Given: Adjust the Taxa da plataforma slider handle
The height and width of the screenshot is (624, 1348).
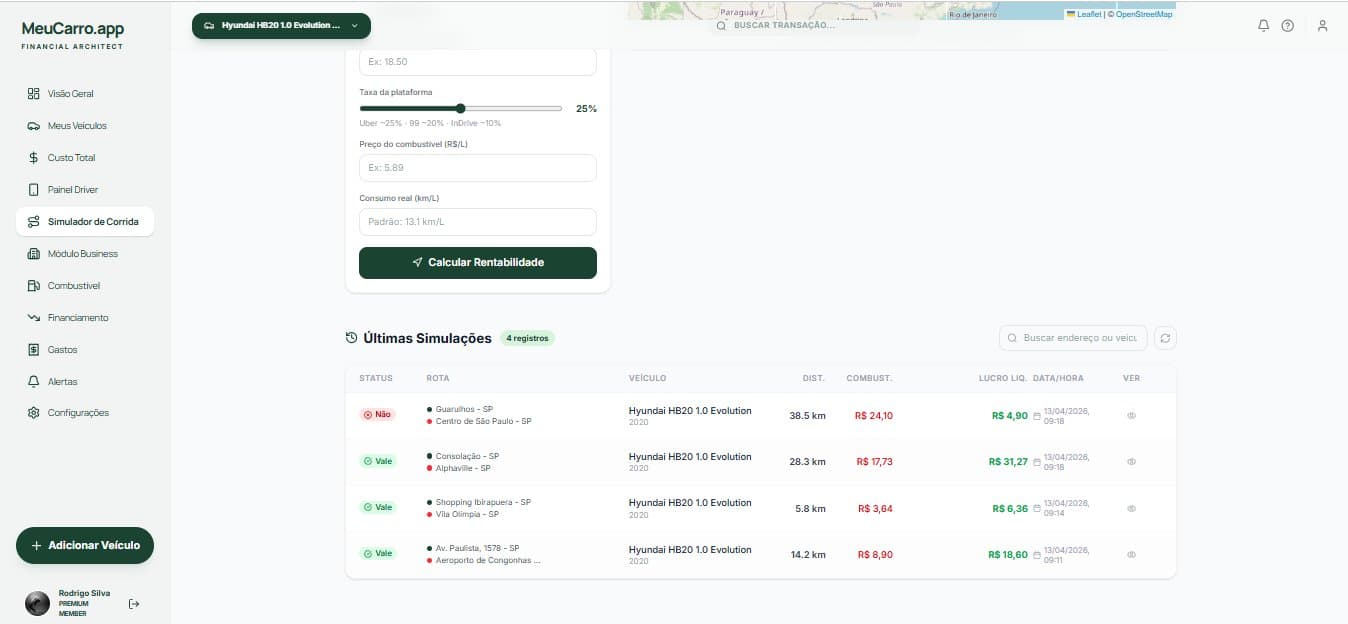Looking at the screenshot, I should point(460,108).
